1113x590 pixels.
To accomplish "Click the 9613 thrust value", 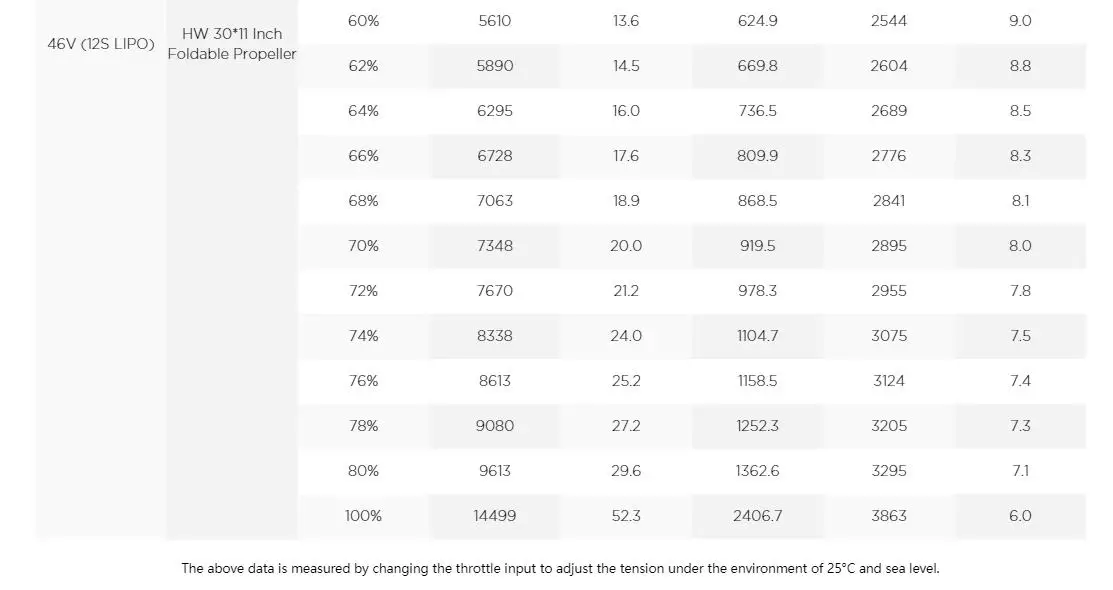I will point(495,471).
